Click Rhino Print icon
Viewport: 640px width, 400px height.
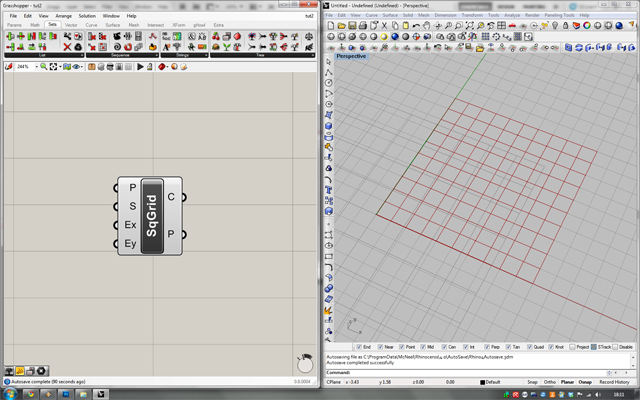pyautogui.click(x=362, y=25)
